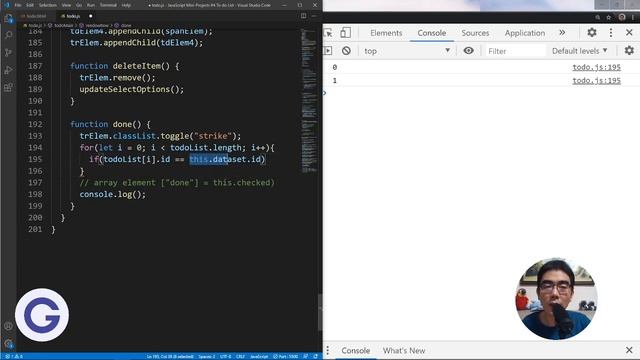This screenshot has width=640, height=360.
Task: Click the line and column status indicator
Action: 170,356
